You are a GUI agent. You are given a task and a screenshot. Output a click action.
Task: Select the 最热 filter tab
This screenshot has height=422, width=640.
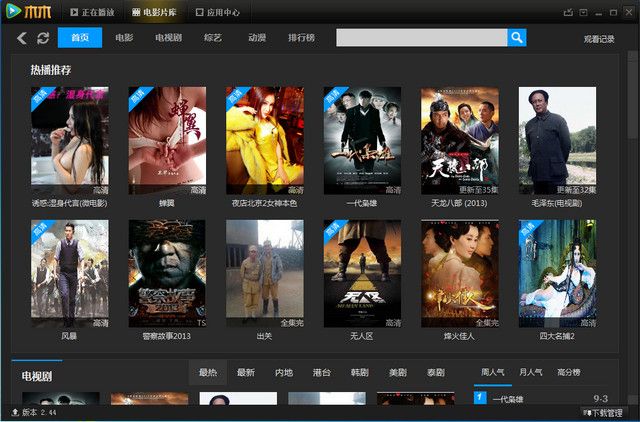208,372
